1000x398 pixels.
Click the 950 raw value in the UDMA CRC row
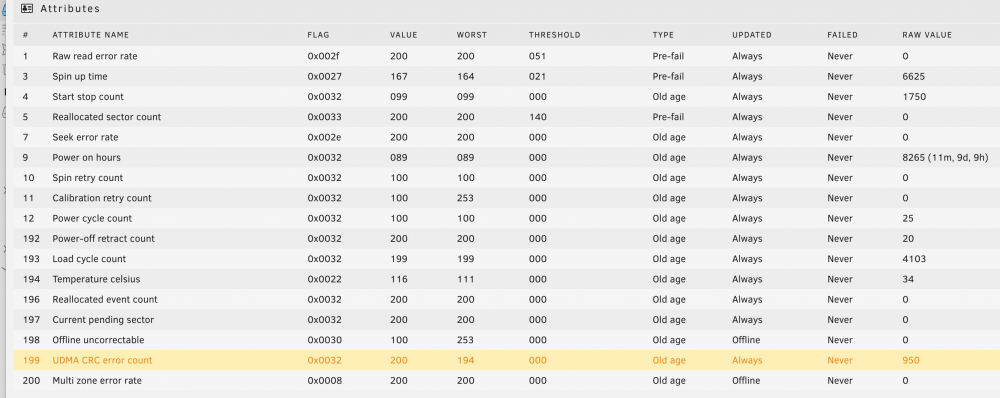(x=906, y=360)
